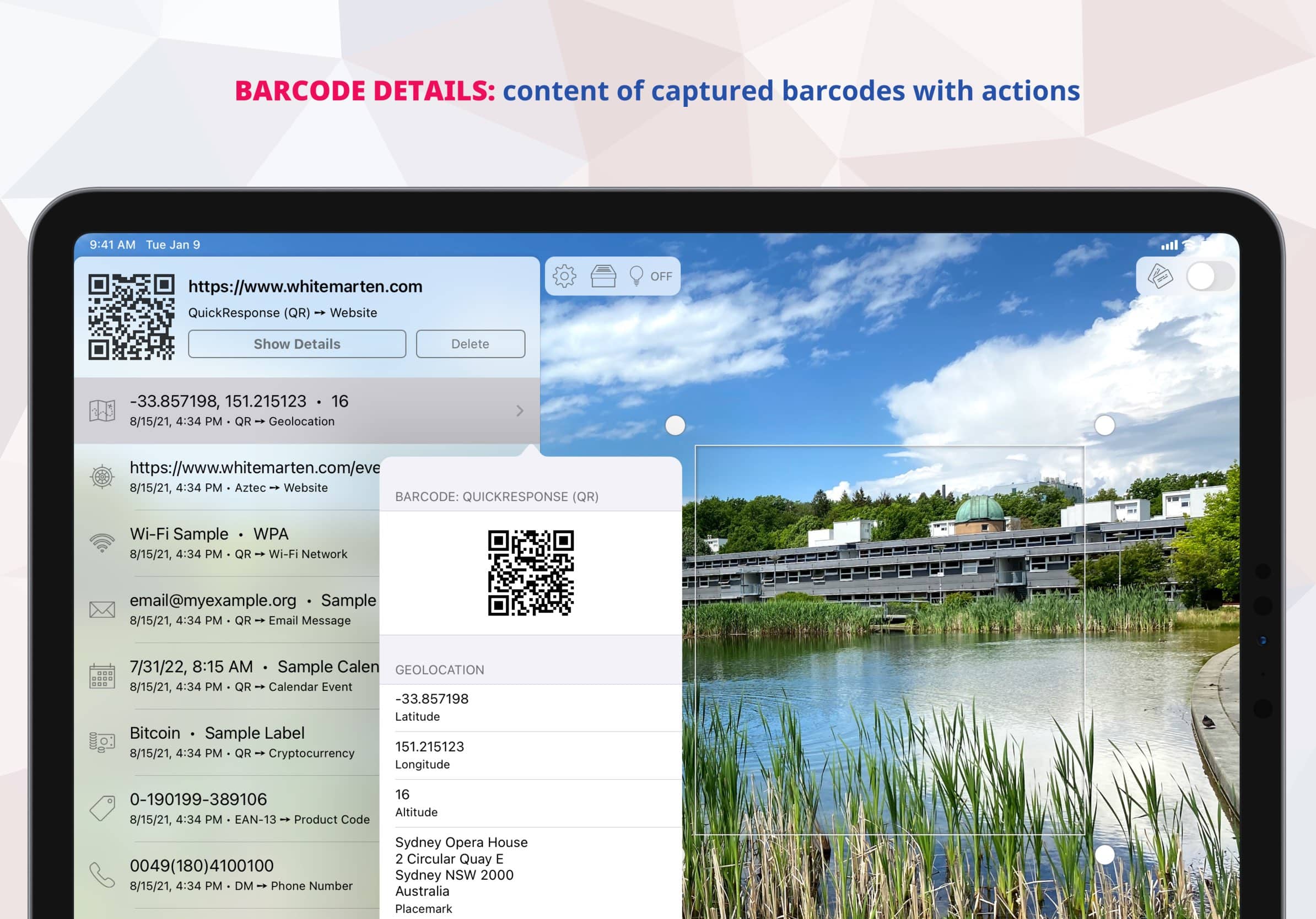This screenshot has width=1316, height=919.
Task: Tap the Aztec website compass icon
Action: 102,477
